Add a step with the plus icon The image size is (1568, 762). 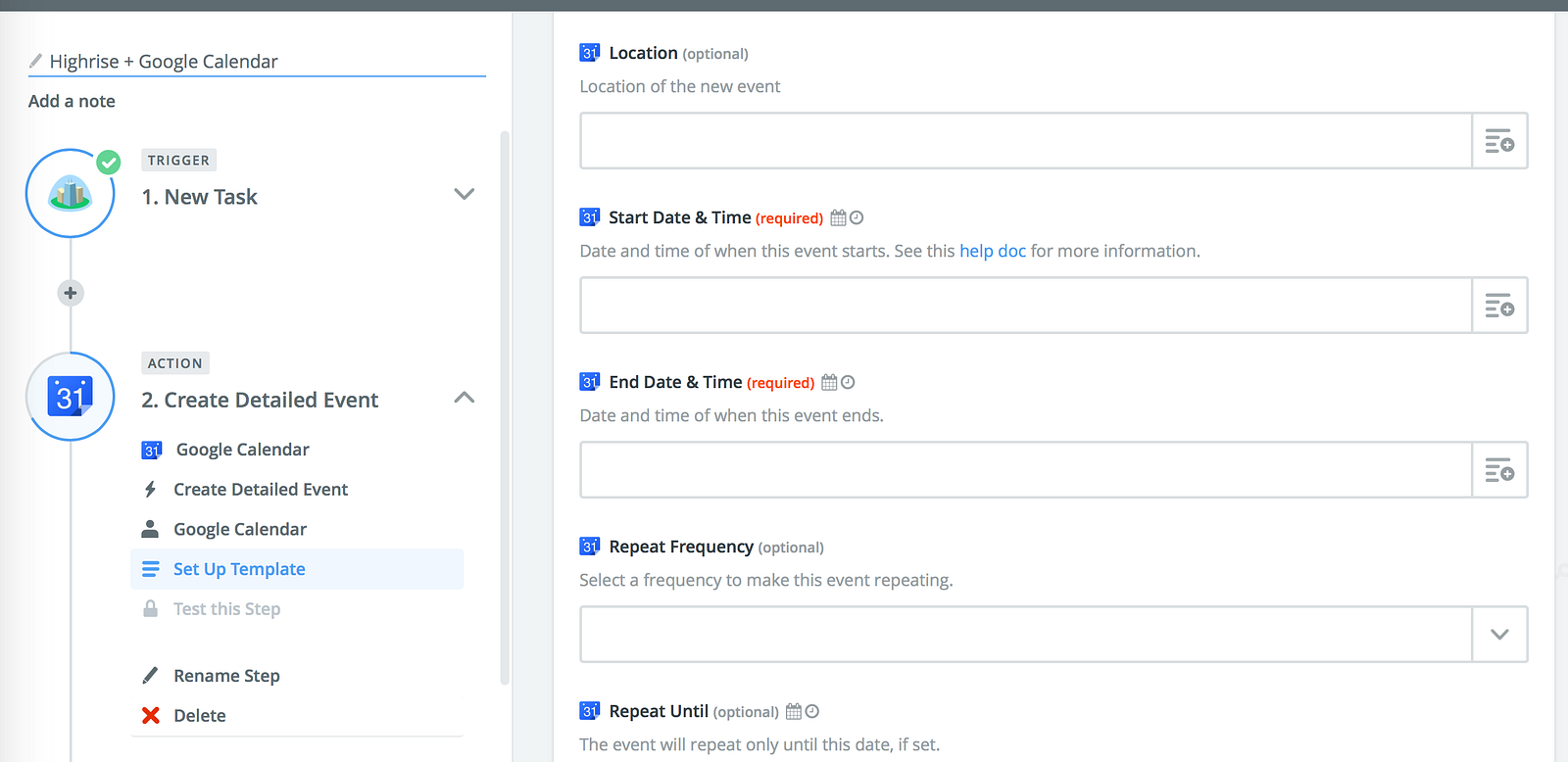click(x=71, y=293)
